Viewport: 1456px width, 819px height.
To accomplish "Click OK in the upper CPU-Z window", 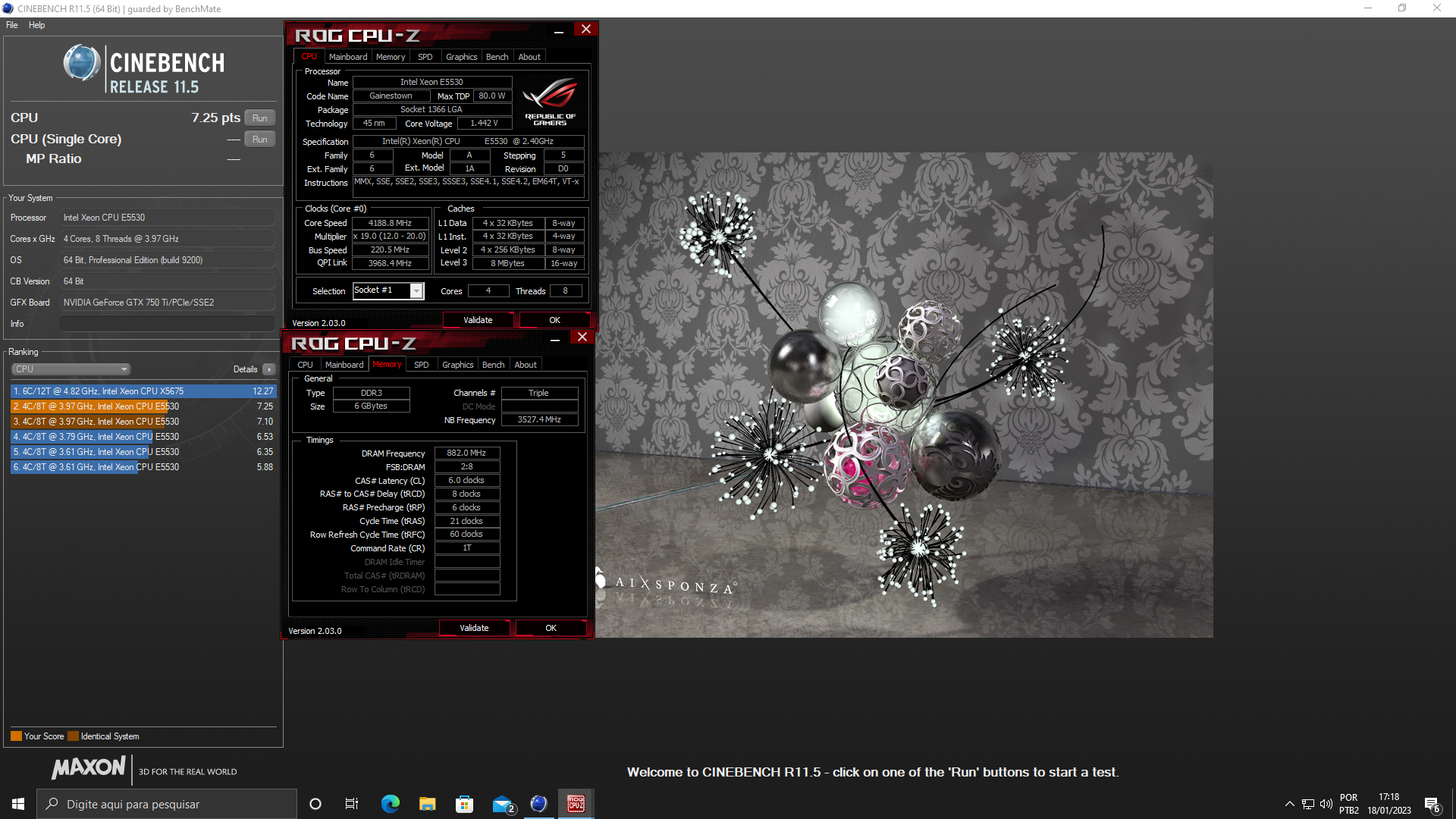I will [555, 320].
